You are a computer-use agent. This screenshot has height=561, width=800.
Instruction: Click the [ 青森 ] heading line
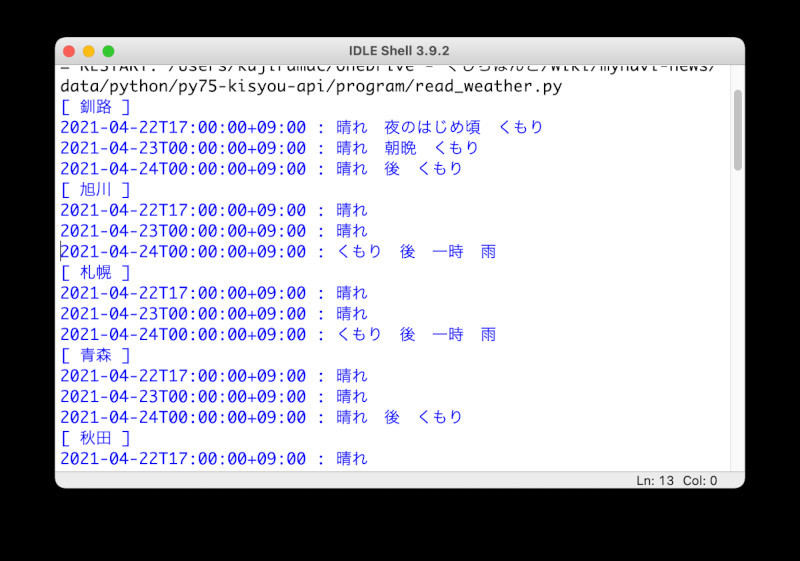coord(95,355)
